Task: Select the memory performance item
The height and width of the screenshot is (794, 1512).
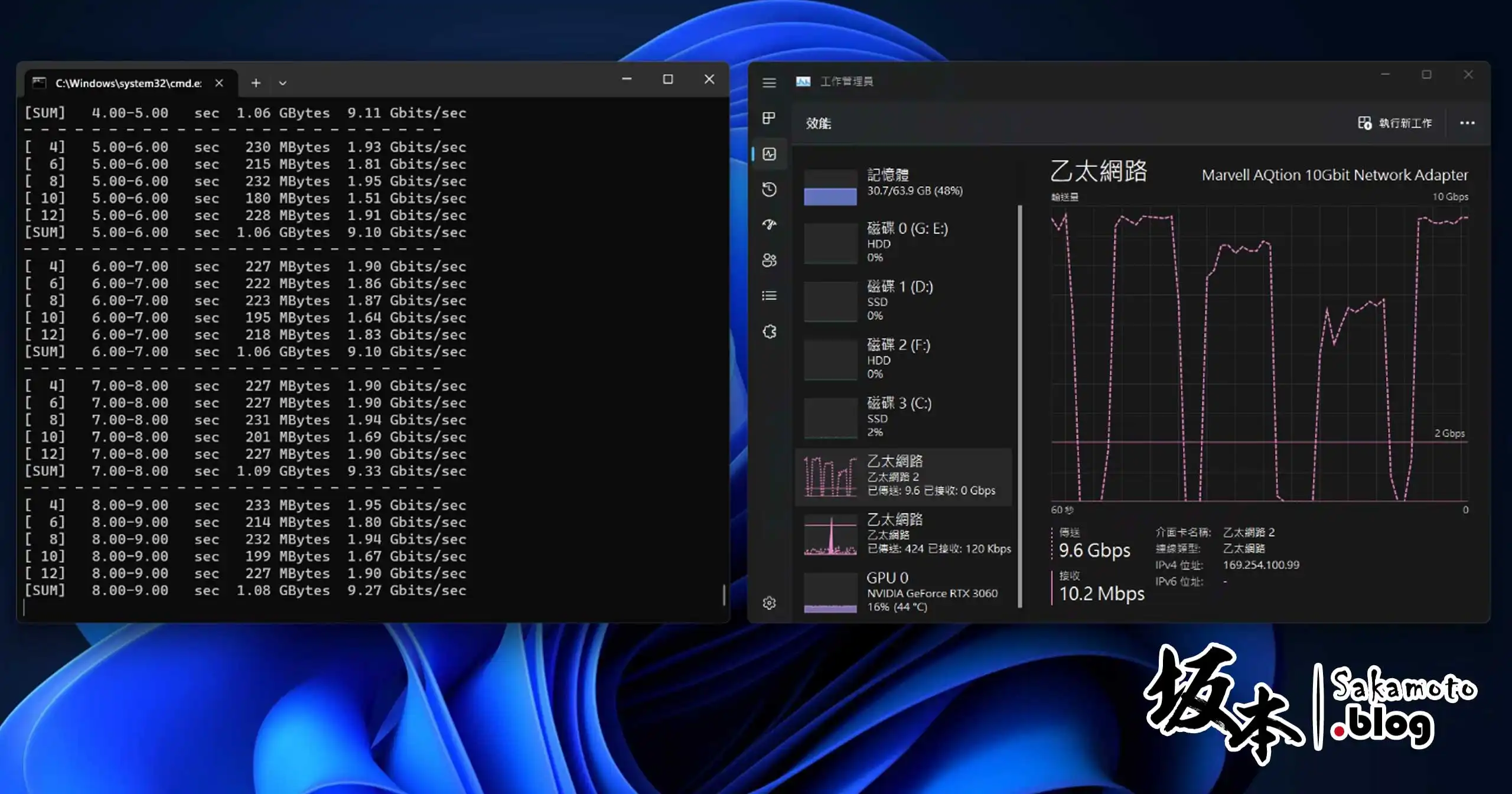Action: 904,183
